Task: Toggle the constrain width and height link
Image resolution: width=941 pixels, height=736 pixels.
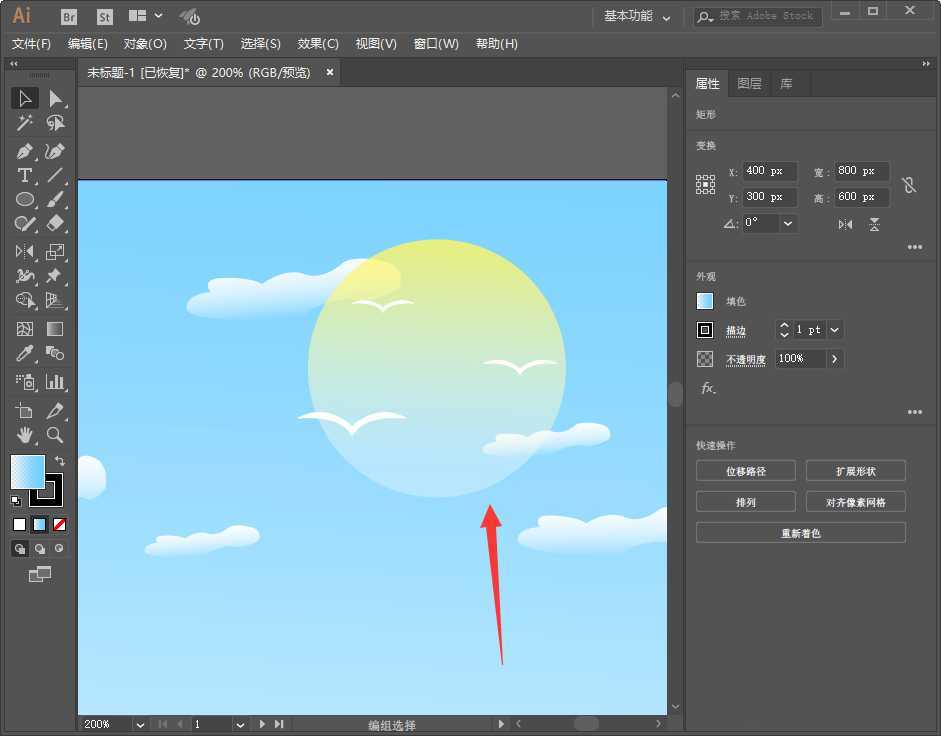Action: (x=908, y=184)
